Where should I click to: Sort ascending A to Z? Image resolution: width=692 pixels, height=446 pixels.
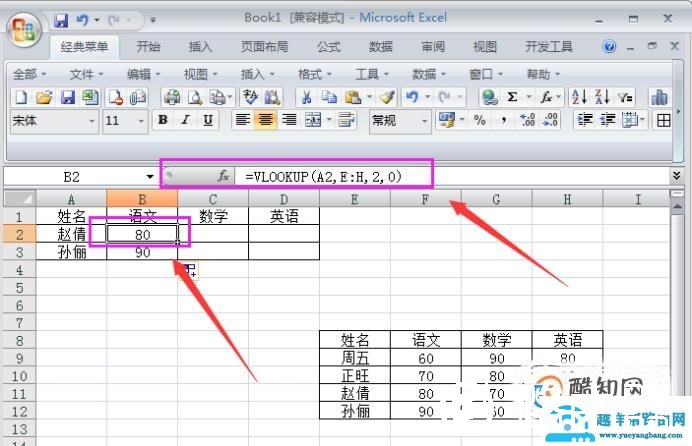[579, 97]
